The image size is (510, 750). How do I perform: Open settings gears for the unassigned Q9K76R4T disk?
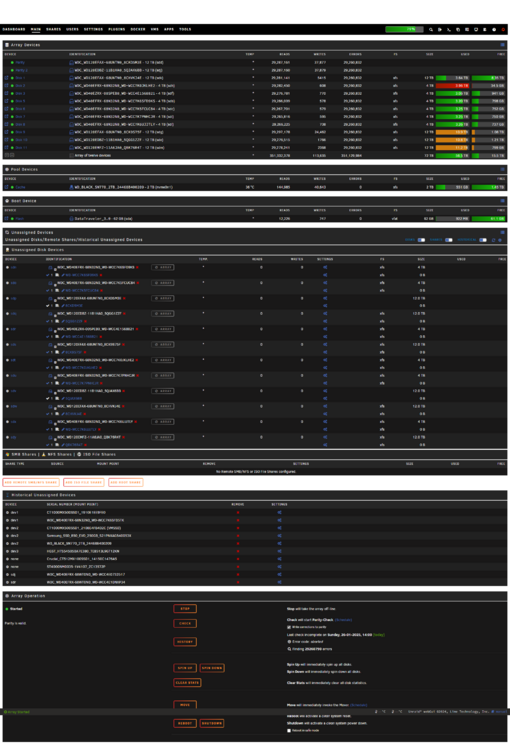click(325, 437)
